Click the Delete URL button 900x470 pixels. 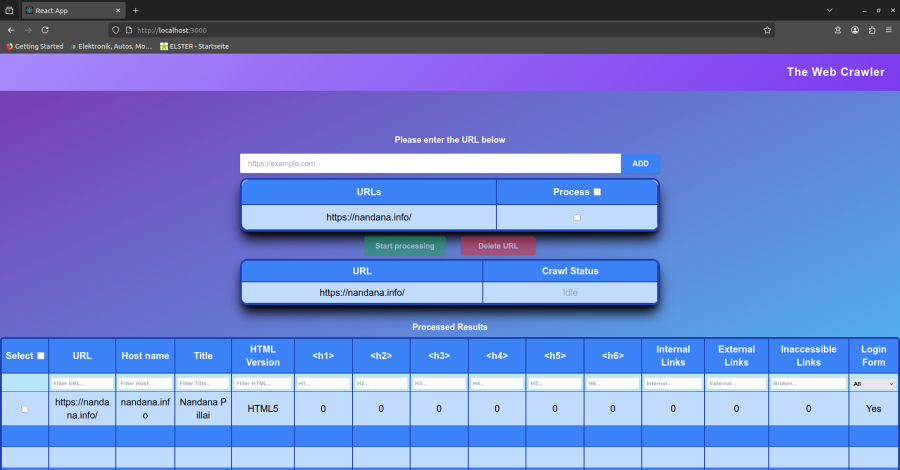[x=498, y=246]
